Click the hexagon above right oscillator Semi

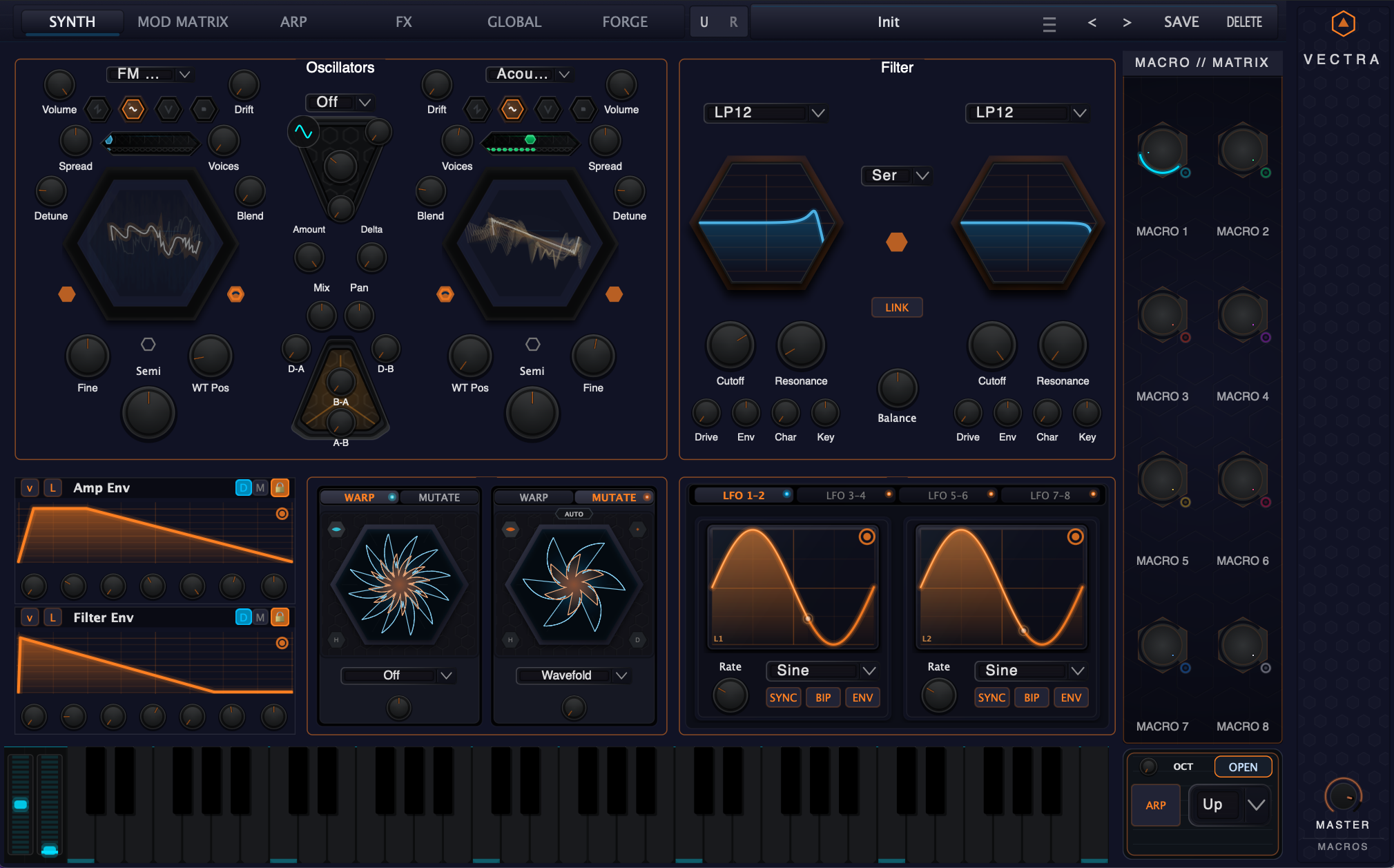[532, 344]
